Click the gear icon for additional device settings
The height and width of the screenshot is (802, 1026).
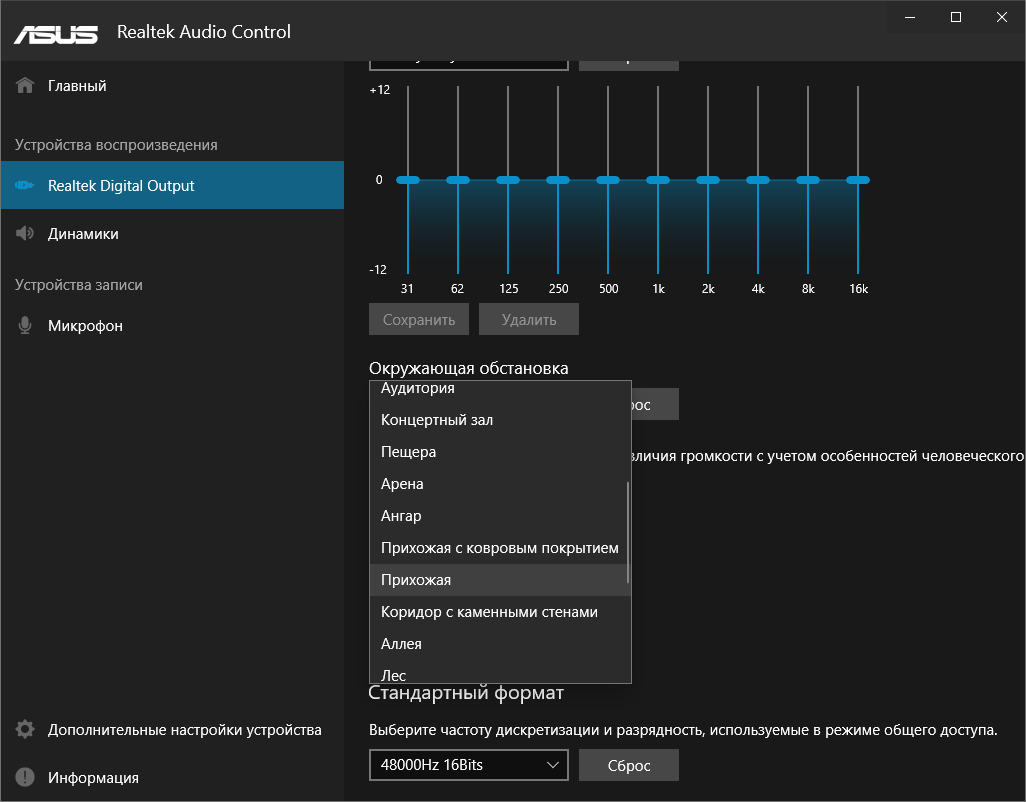(25, 729)
